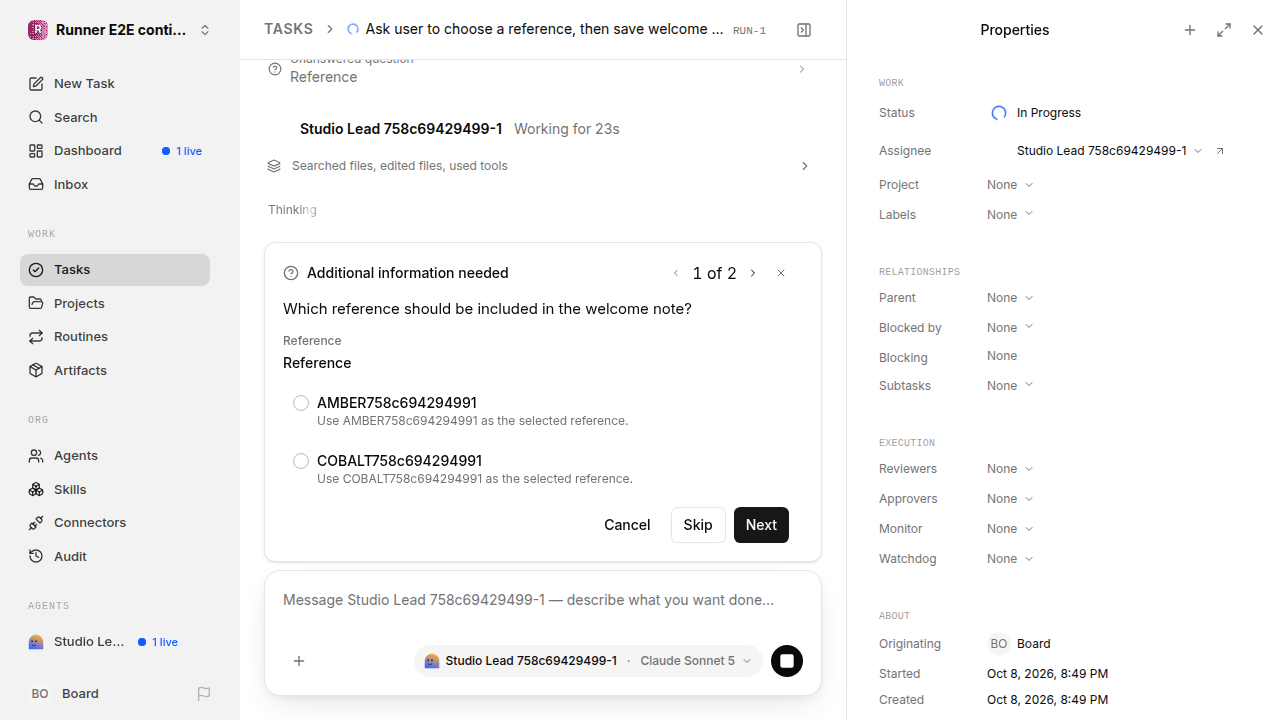1280x720 pixels.
Task: Open Search in the sidebar
Action: point(115,118)
